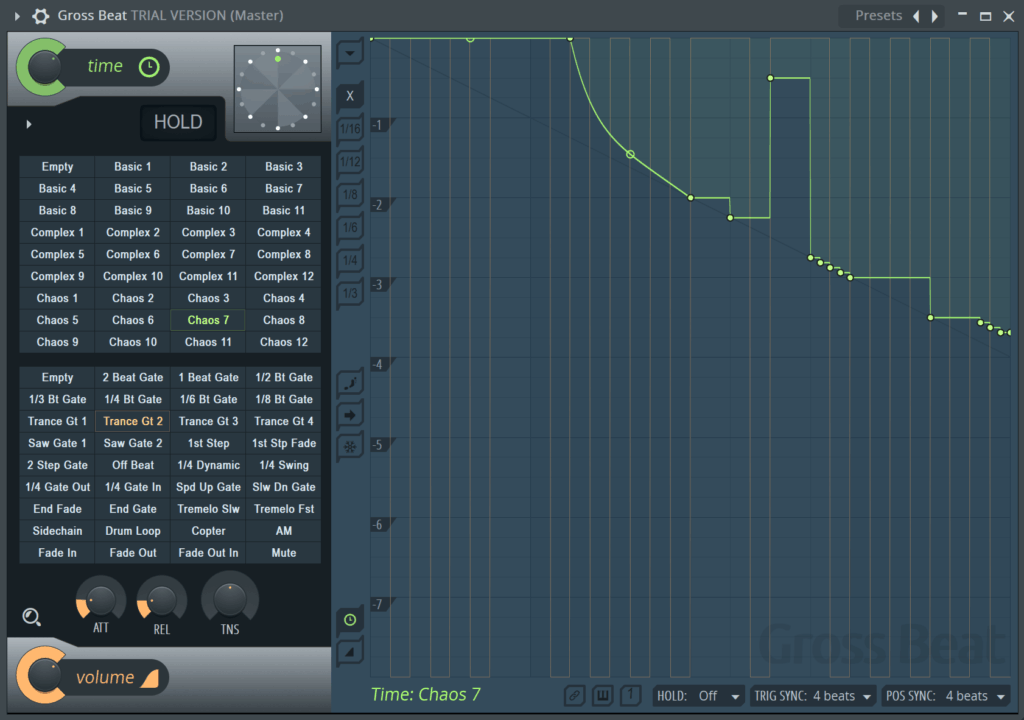Click the keyboard icon in bottom bar
The width and height of the screenshot is (1024, 720).
602,696
